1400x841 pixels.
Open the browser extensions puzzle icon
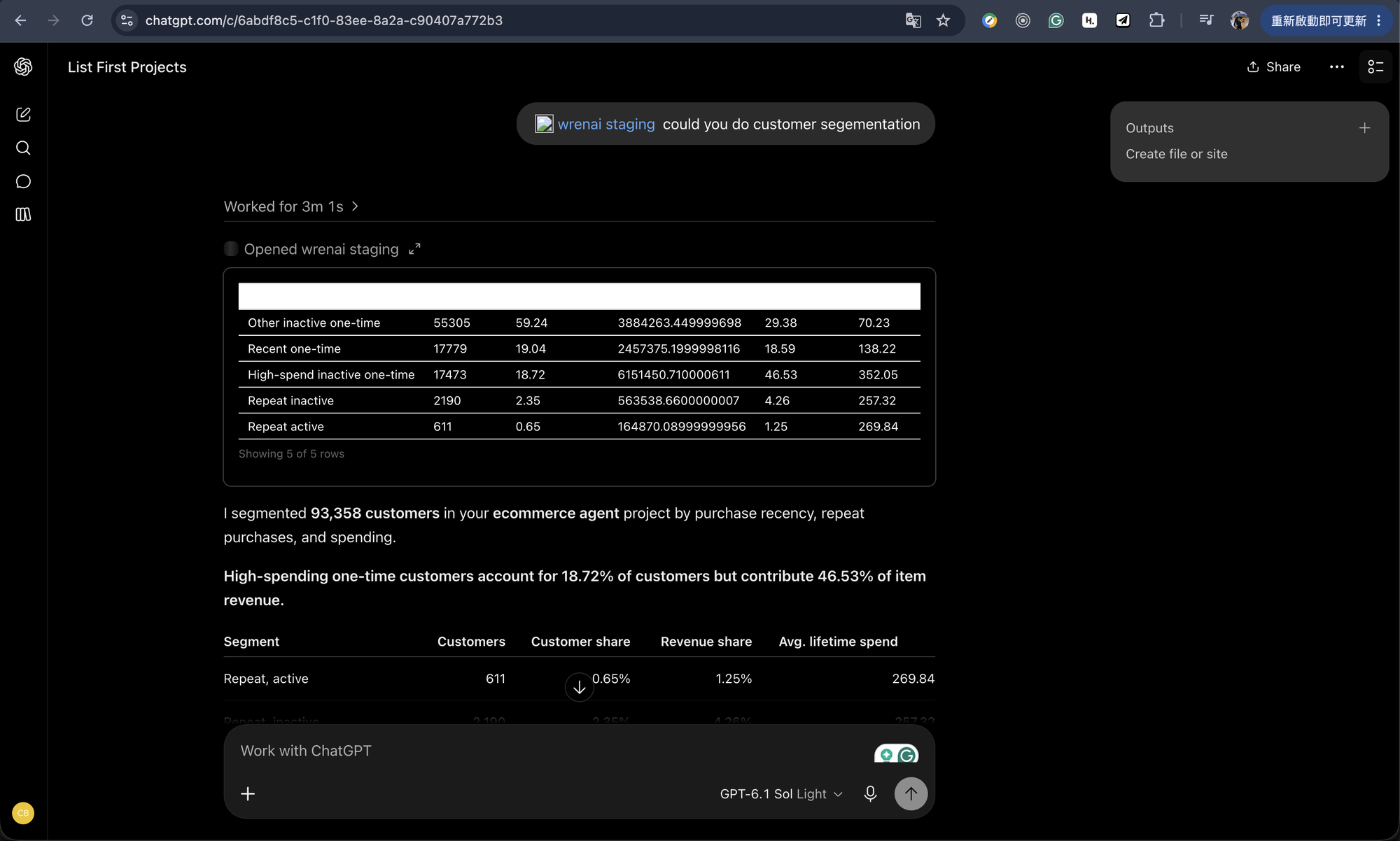[1157, 20]
